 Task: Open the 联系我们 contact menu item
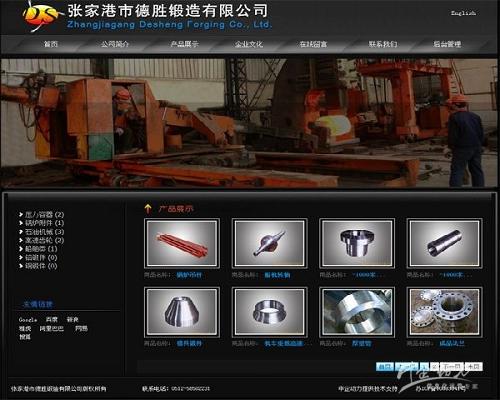coord(383,44)
